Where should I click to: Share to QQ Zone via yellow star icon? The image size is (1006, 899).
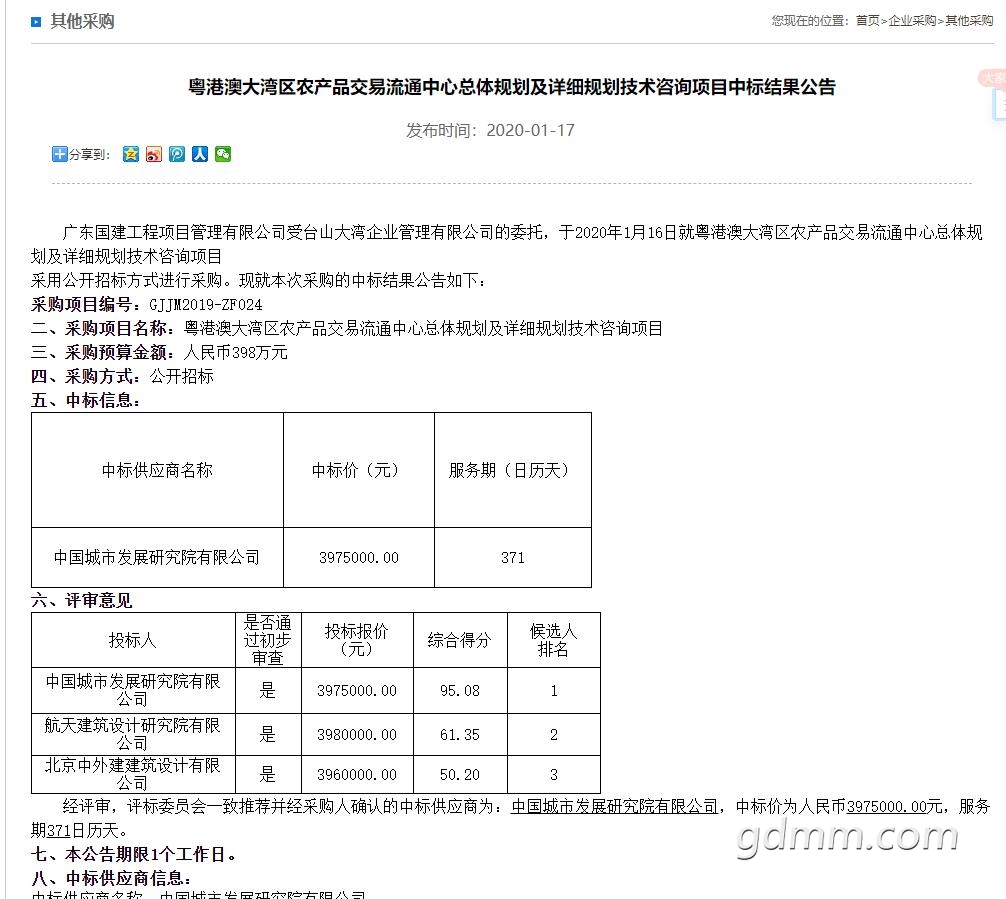(131, 154)
